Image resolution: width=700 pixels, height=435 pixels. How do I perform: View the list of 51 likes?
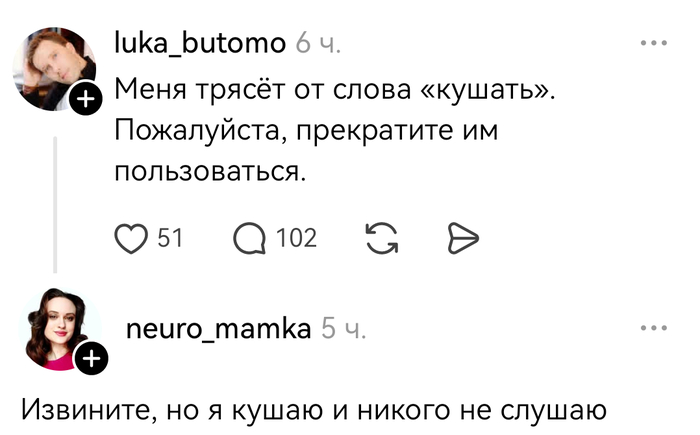click(170, 237)
